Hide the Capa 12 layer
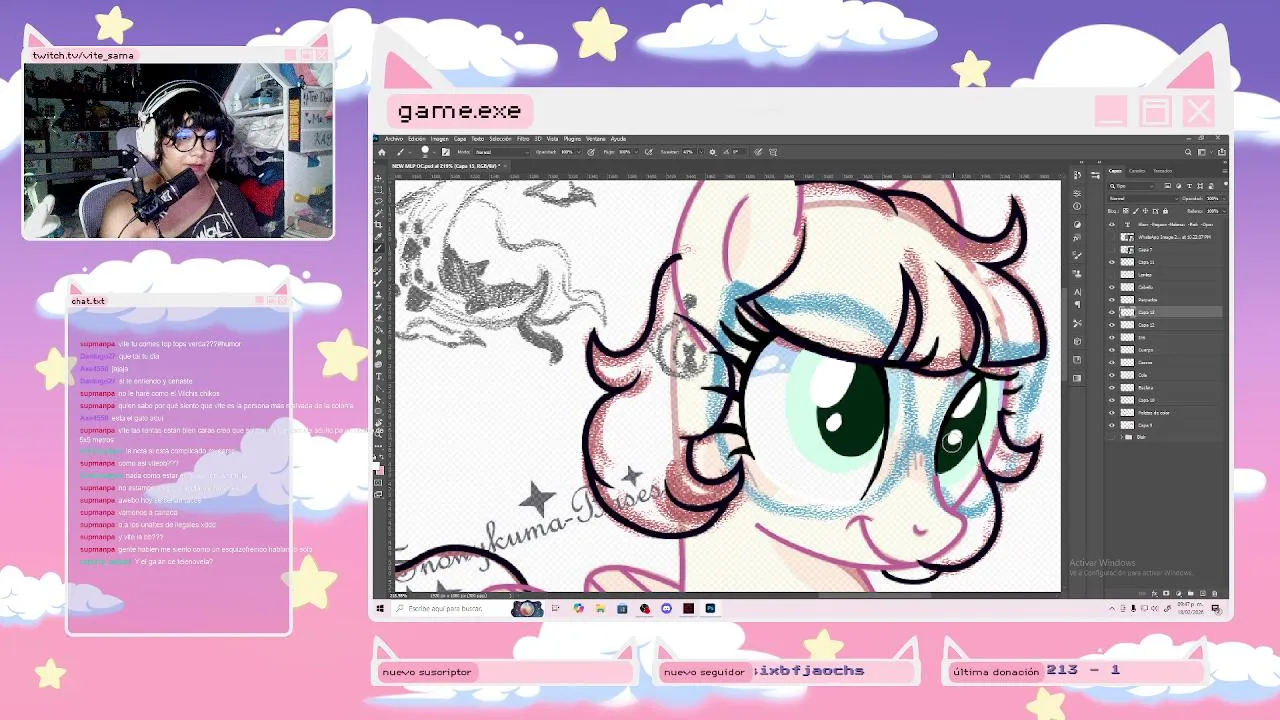 point(1112,324)
